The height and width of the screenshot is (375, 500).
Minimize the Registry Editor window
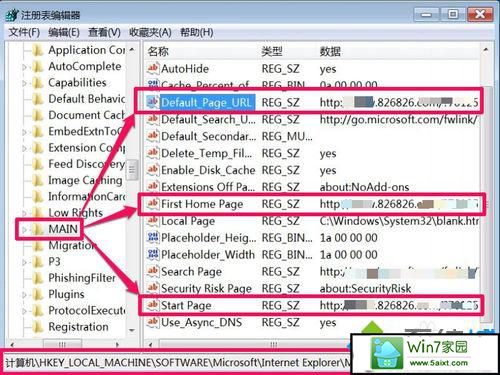click(x=427, y=14)
